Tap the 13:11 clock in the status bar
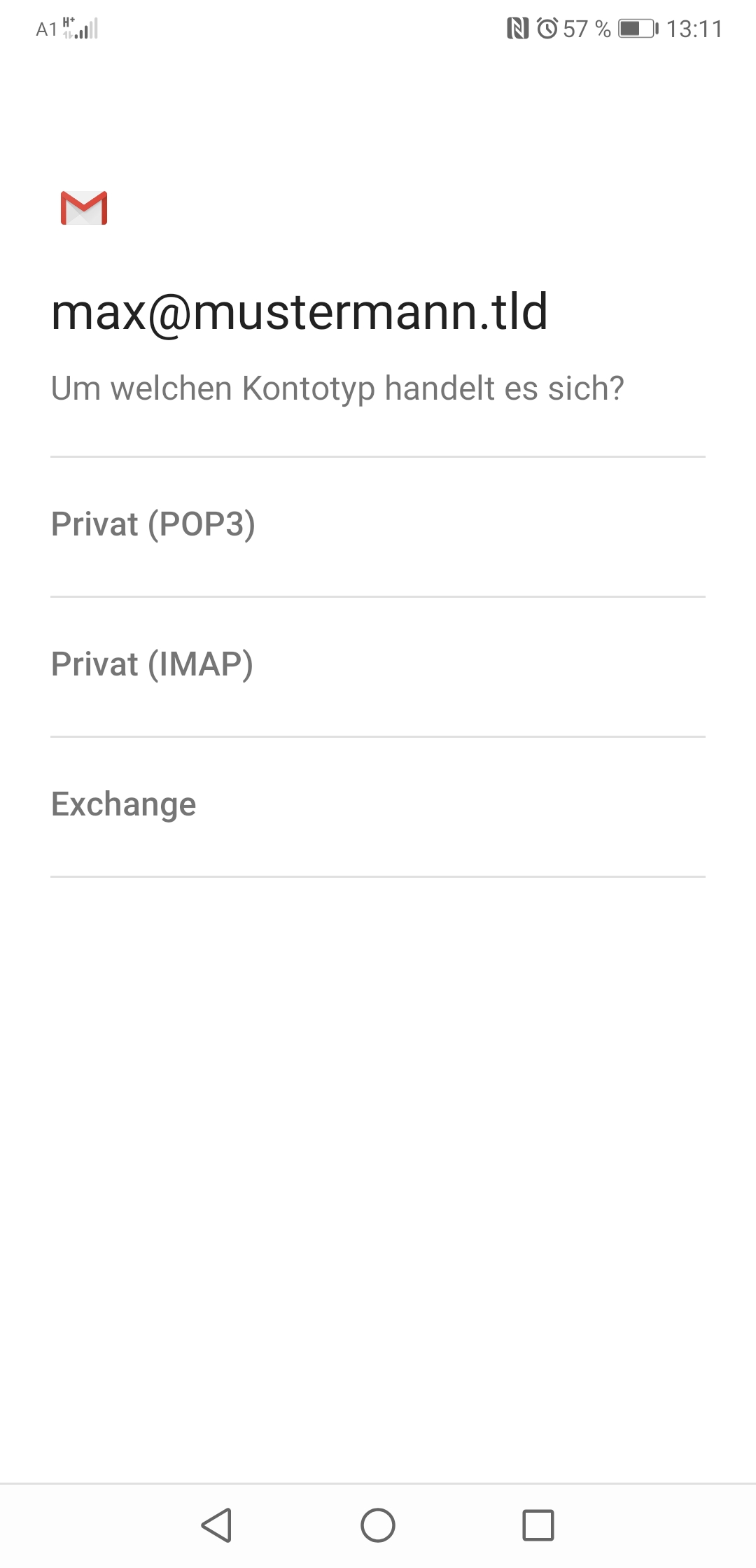This screenshot has width=756, height=1568. tap(694, 29)
